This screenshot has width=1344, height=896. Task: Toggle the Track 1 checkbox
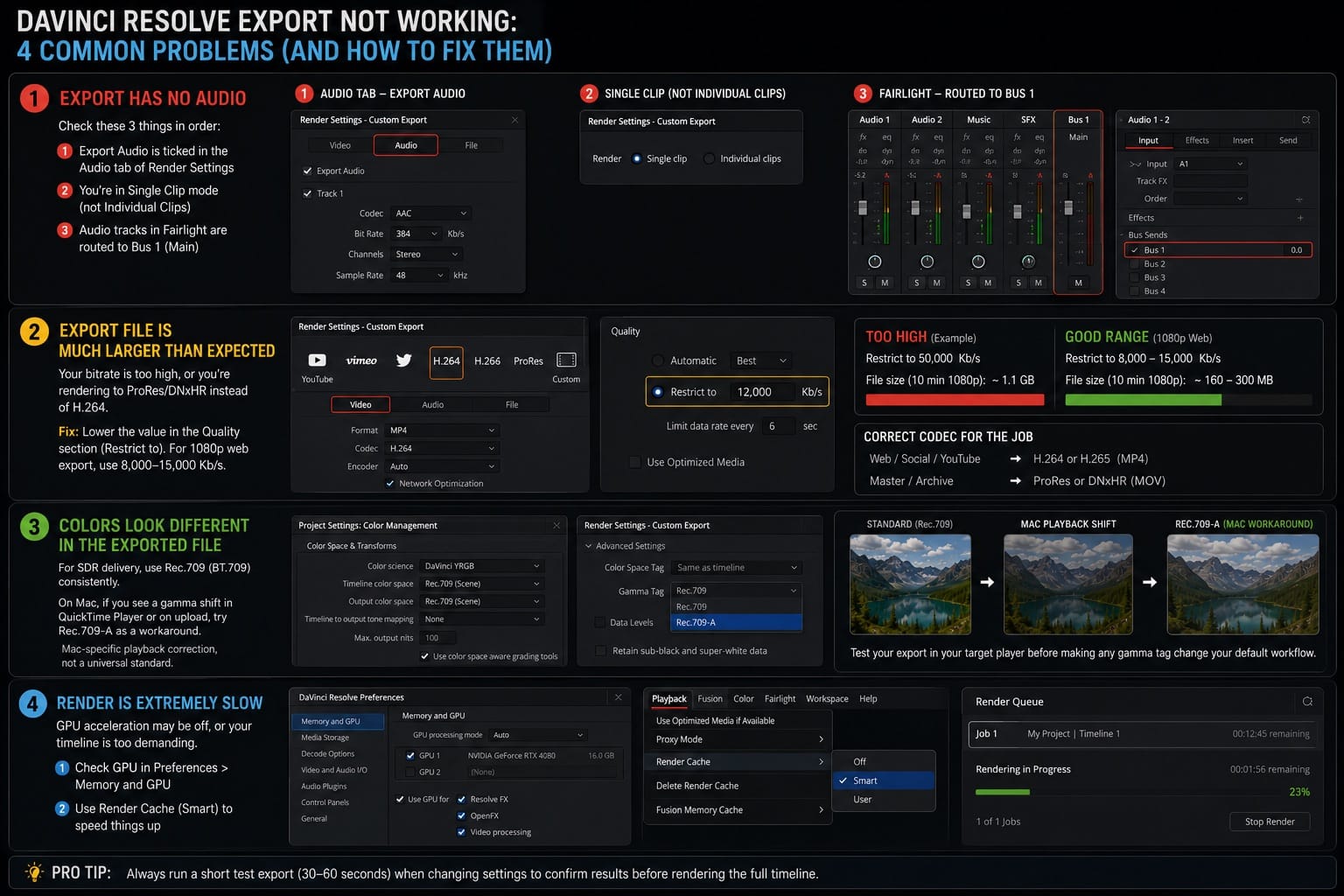tap(307, 193)
